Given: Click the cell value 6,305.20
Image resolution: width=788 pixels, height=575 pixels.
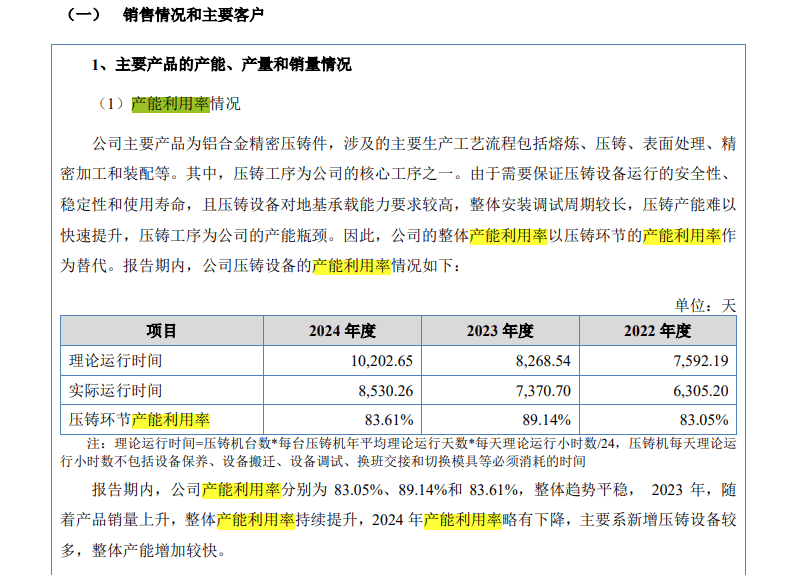Looking at the screenshot, I should coord(698,390).
